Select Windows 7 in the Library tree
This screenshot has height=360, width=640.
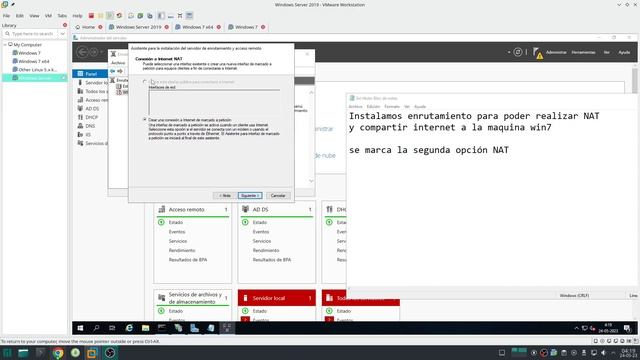click(x=29, y=53)
